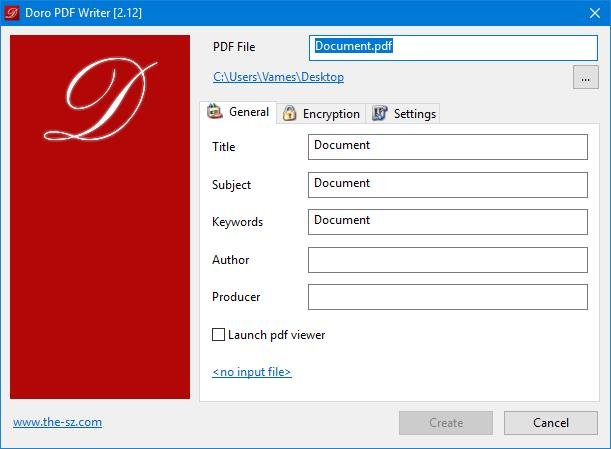Close the Doro PDF Writer window

(x=595, y=13)
